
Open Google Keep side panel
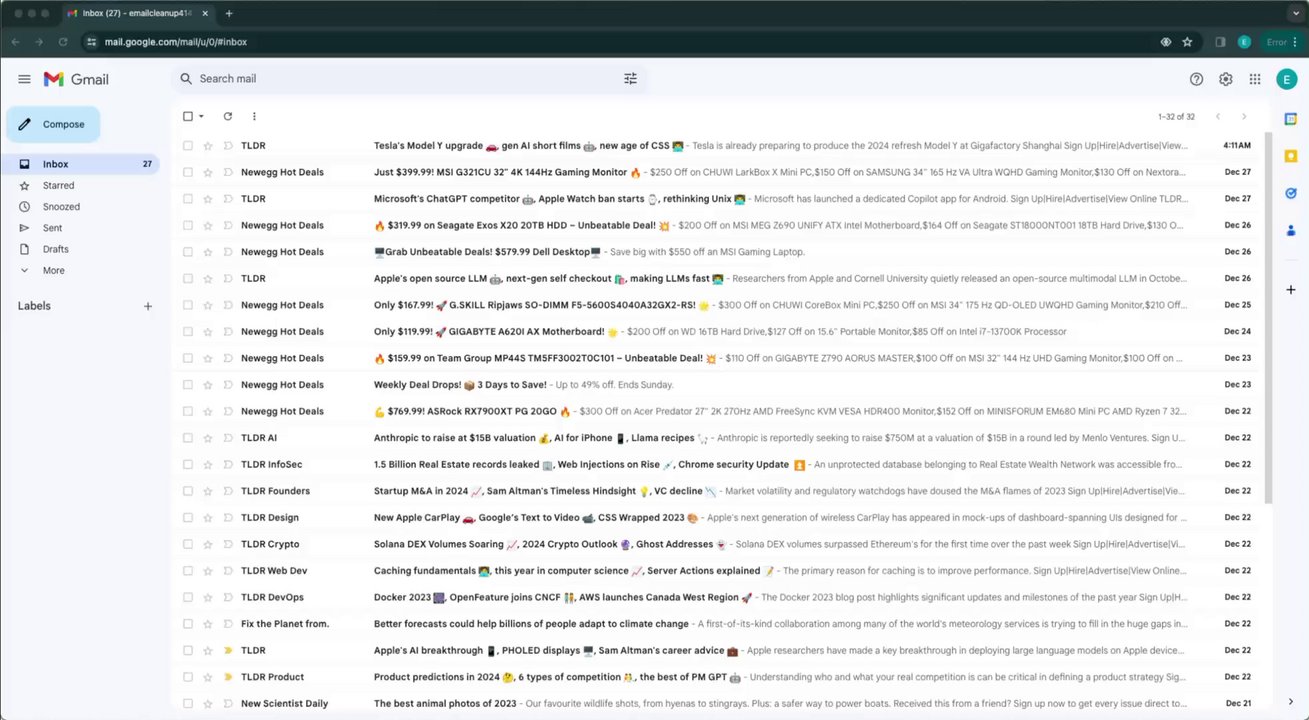point(1291,156)
